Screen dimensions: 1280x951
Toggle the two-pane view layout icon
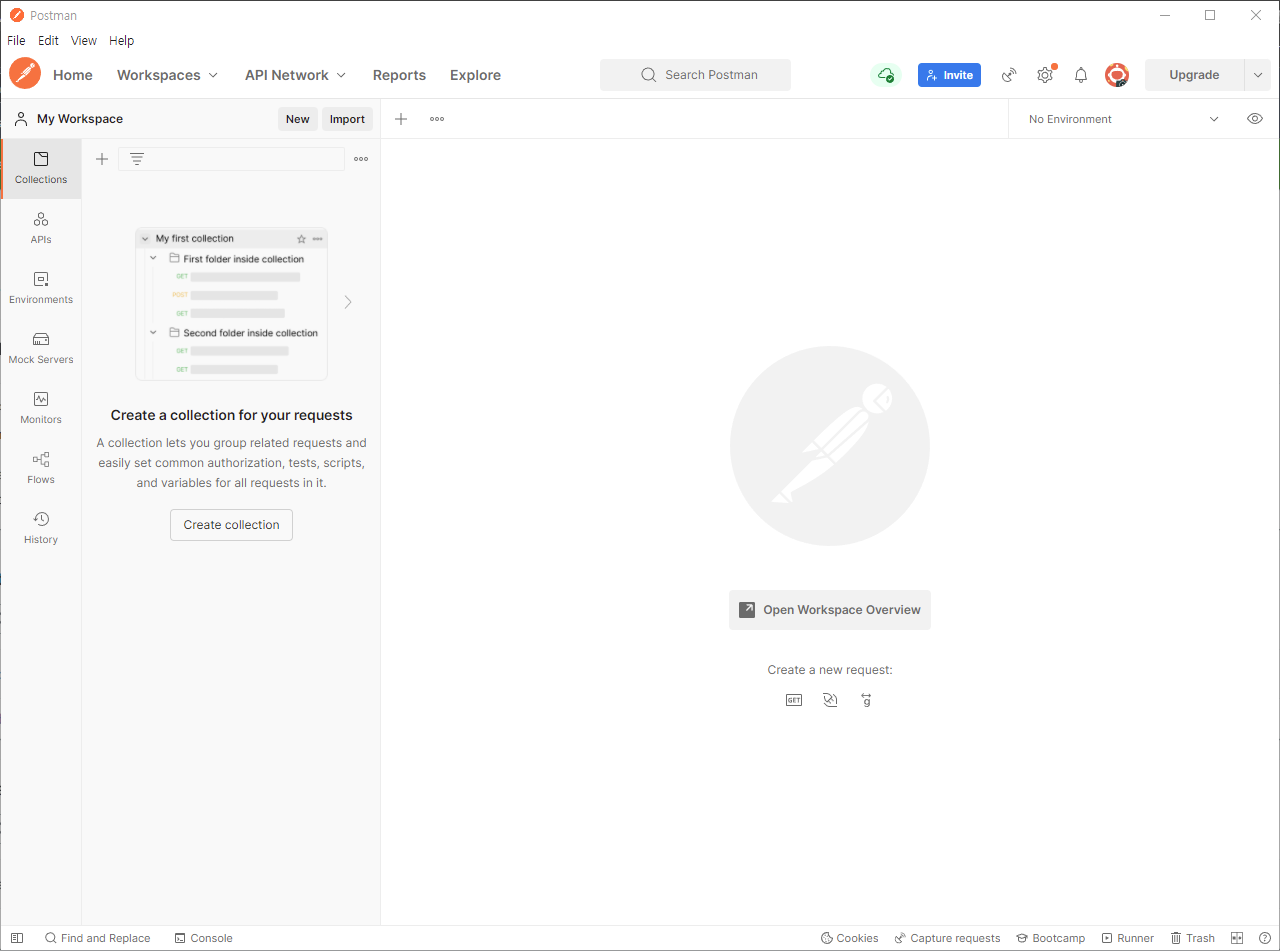1237,938
